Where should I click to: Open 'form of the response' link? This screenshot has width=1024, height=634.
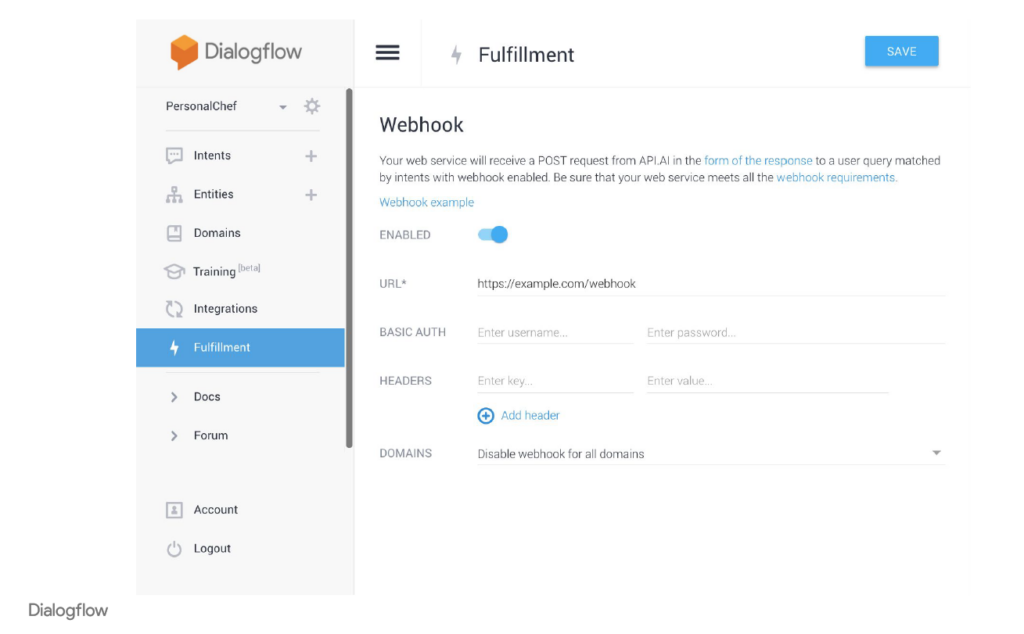point(758,161)
